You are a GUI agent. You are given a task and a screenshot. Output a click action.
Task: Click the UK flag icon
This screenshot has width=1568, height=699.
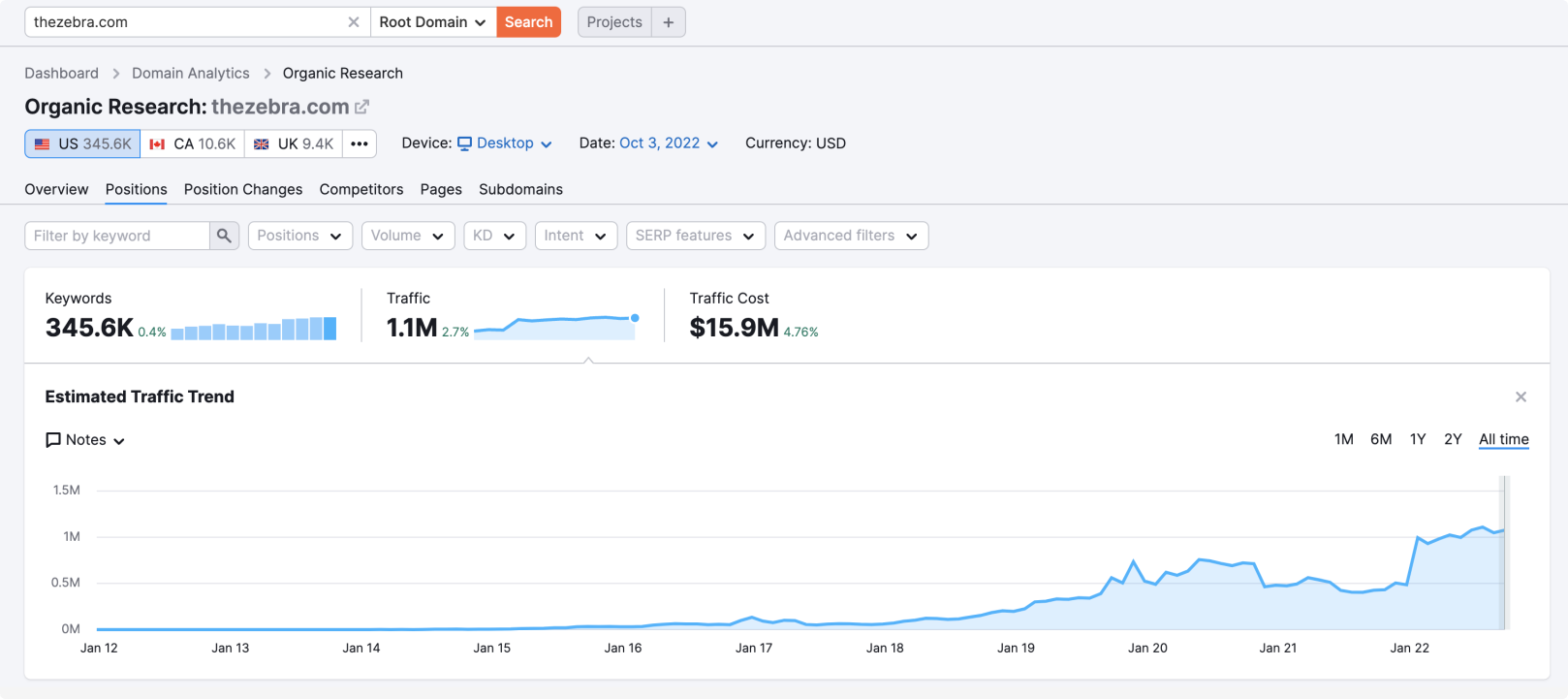pos(261,144)
